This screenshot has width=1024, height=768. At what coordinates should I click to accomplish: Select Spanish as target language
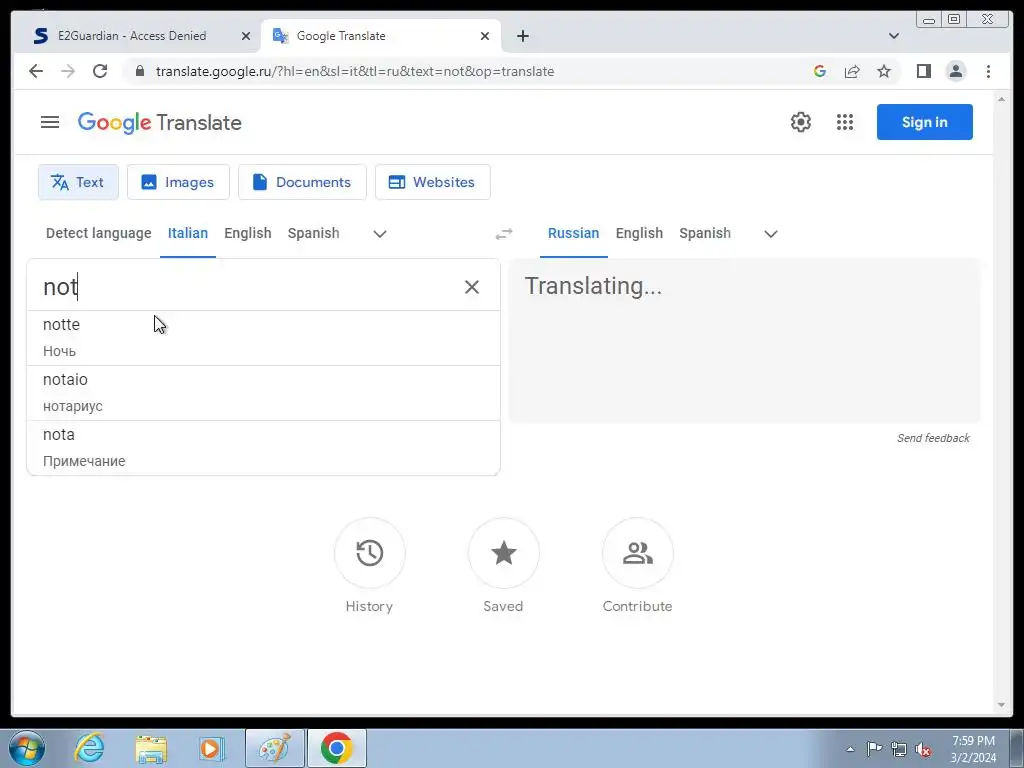point(705,233)
